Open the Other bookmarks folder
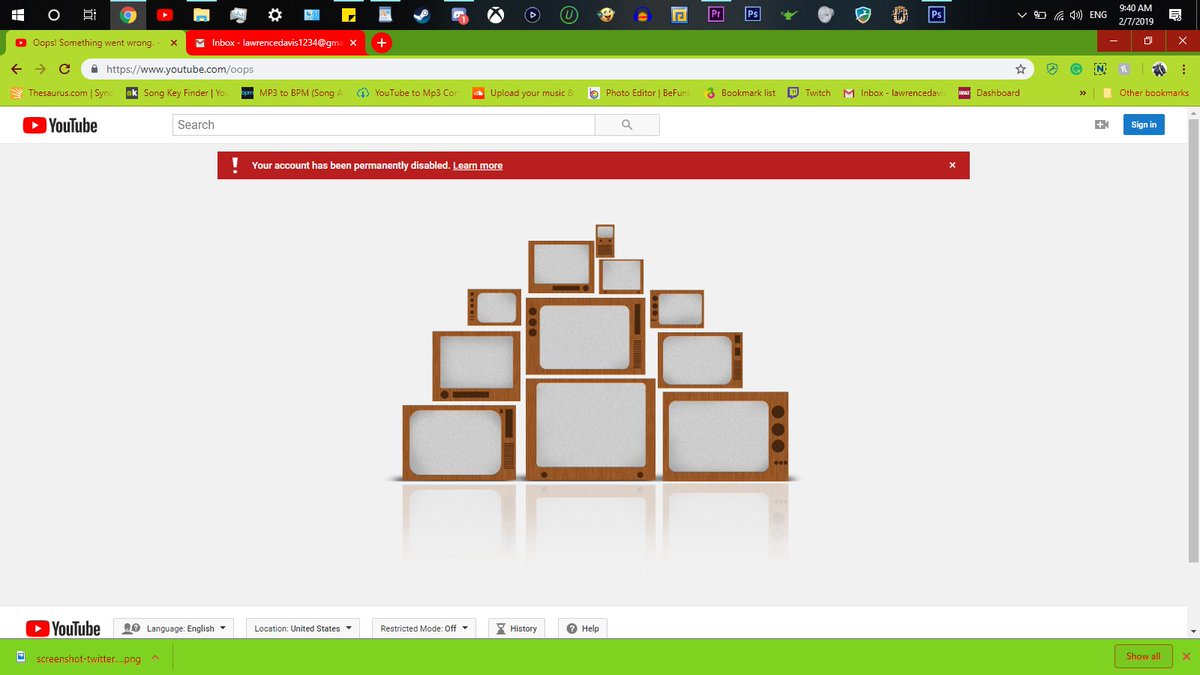 click(x=1146, y=93)
